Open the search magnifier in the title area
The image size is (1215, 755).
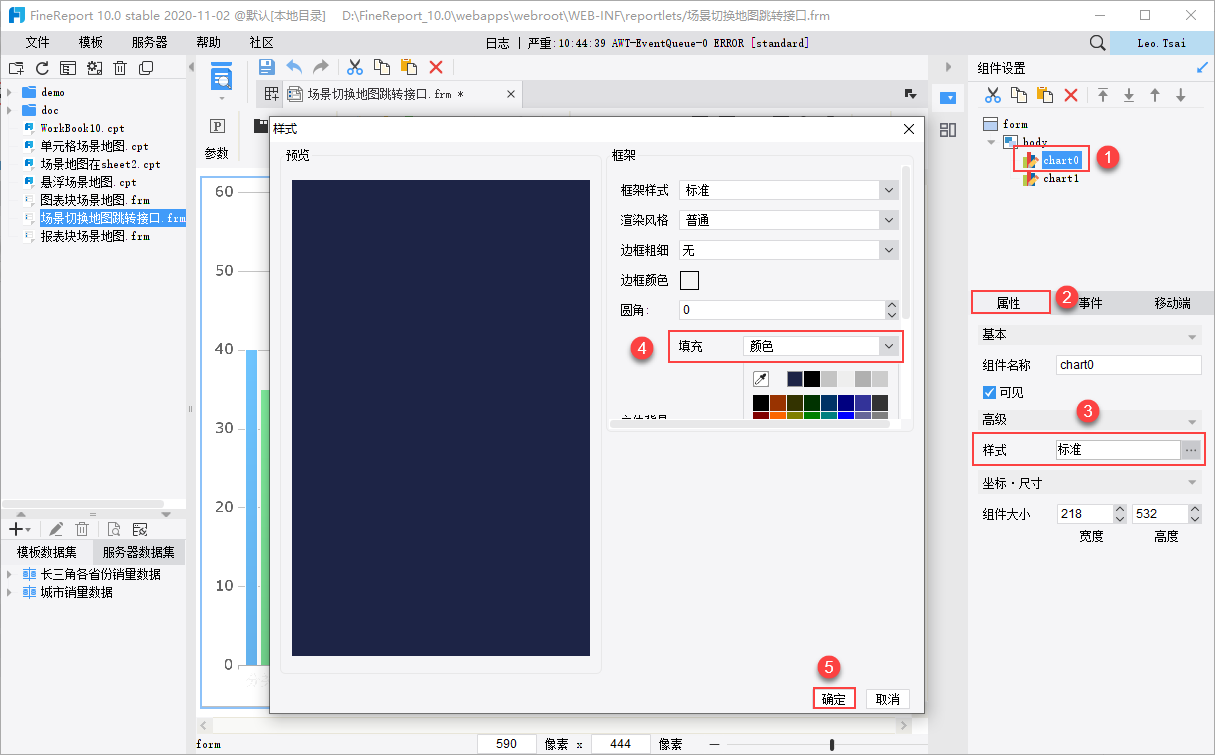[1097, 43]
